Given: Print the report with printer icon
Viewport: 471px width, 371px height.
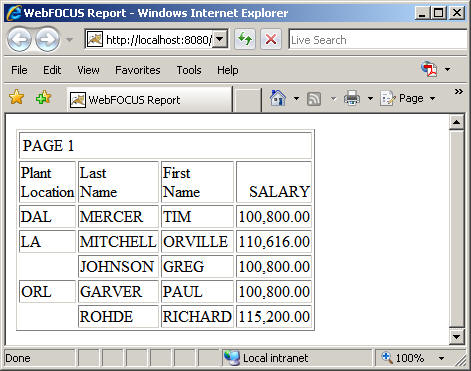Looking at the screenshot, I should [x=352, y=98].
